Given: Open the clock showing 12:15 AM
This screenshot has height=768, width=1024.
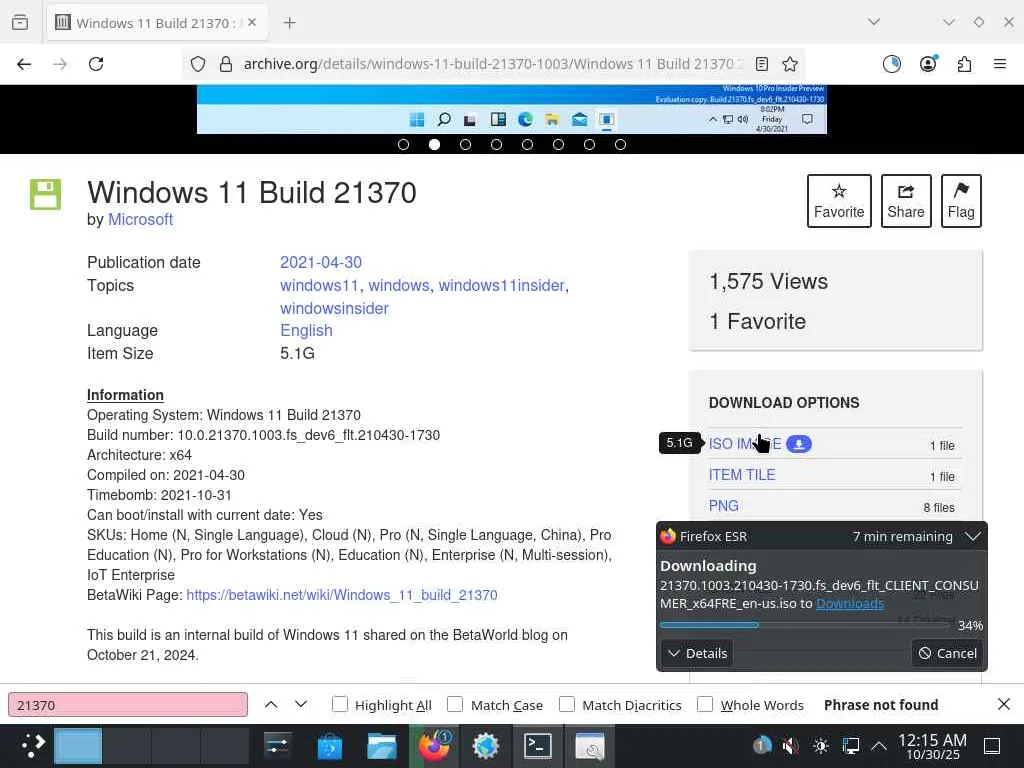Looking at the screenshot, I should tap(932, 746).
